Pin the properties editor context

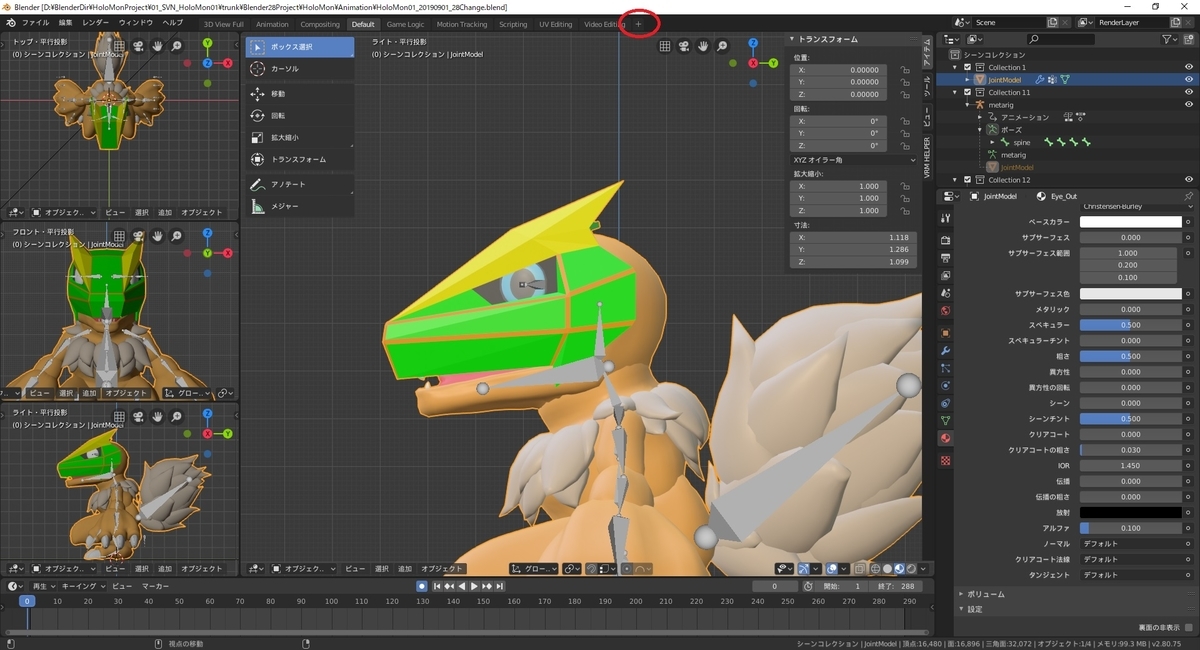click(1188, 197)
